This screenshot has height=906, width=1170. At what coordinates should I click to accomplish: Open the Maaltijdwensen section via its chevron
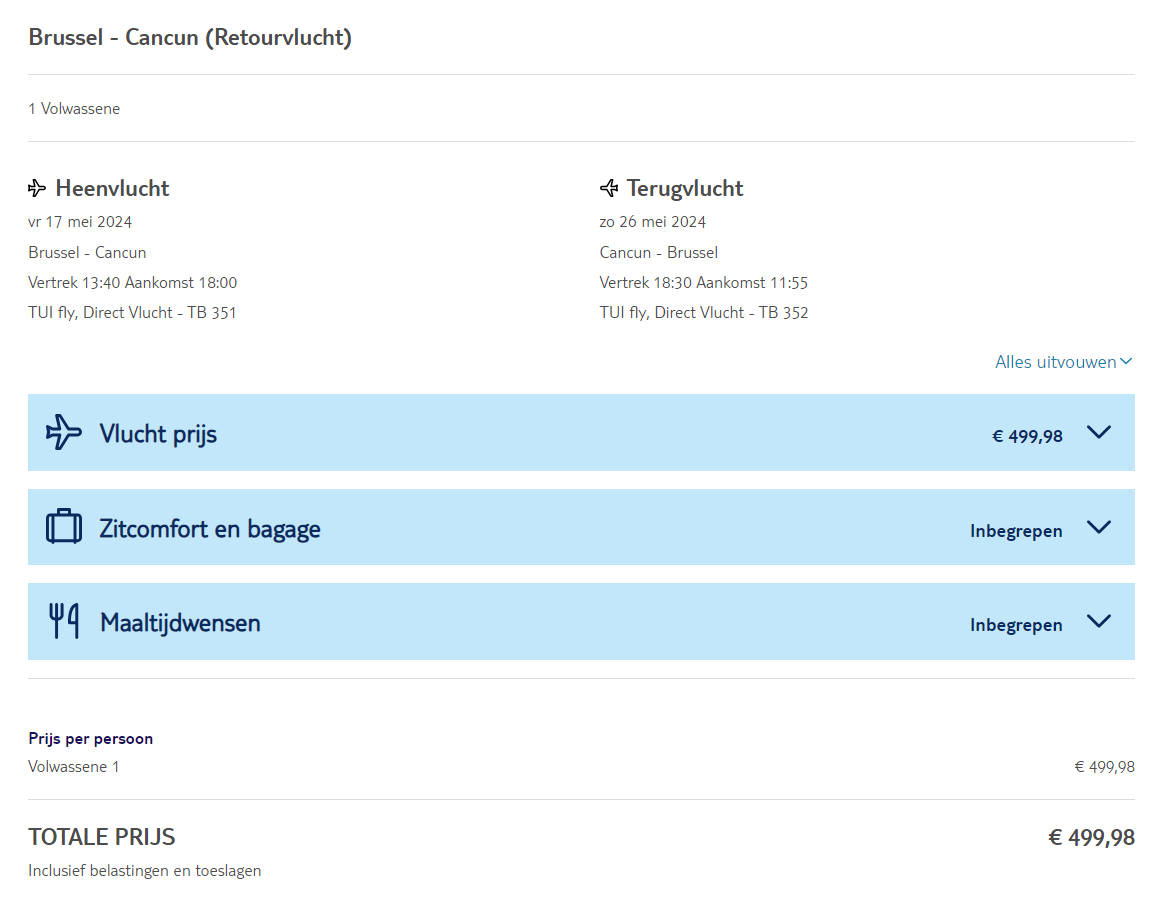1098,622
